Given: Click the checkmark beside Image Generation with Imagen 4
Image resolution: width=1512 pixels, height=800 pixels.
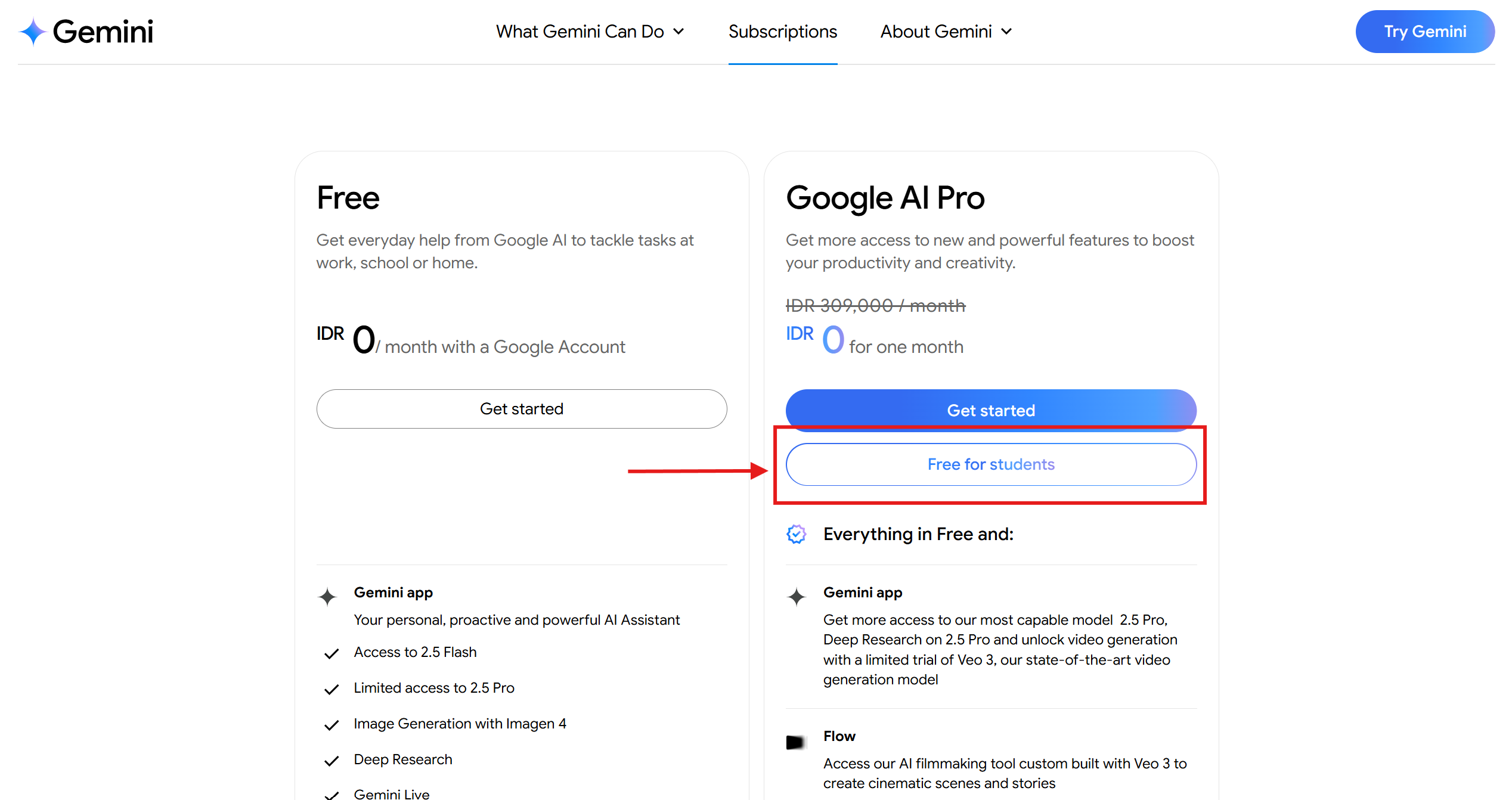Looking at the screenshot, I should [x=331, y=725].
